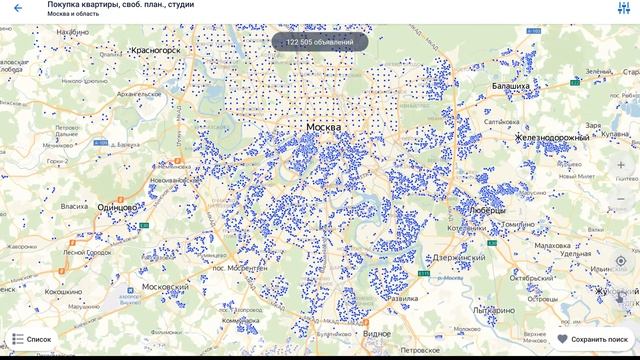
Task: Click Сохранить поиск button
Action: point(593,339)
